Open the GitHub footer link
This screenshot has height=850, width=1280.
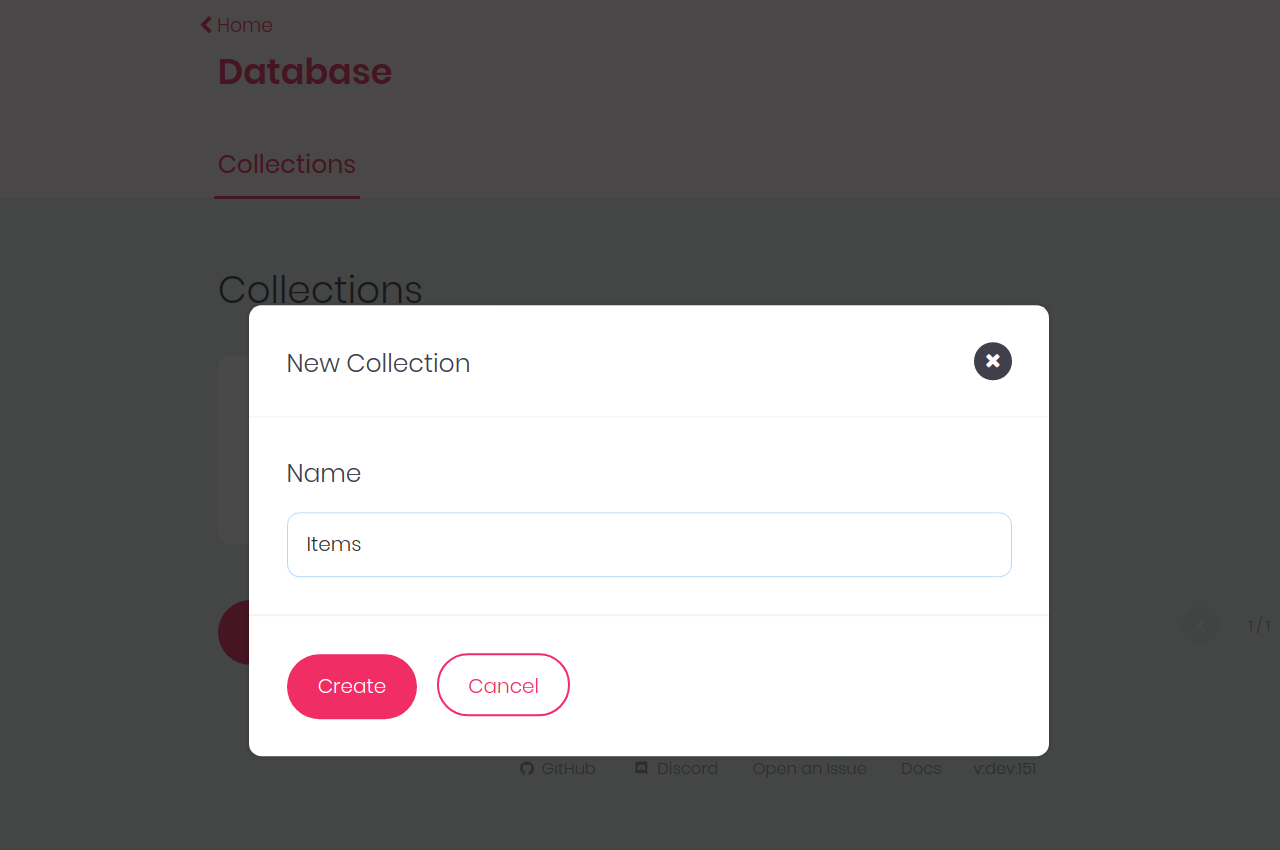[x=567, y=768]
